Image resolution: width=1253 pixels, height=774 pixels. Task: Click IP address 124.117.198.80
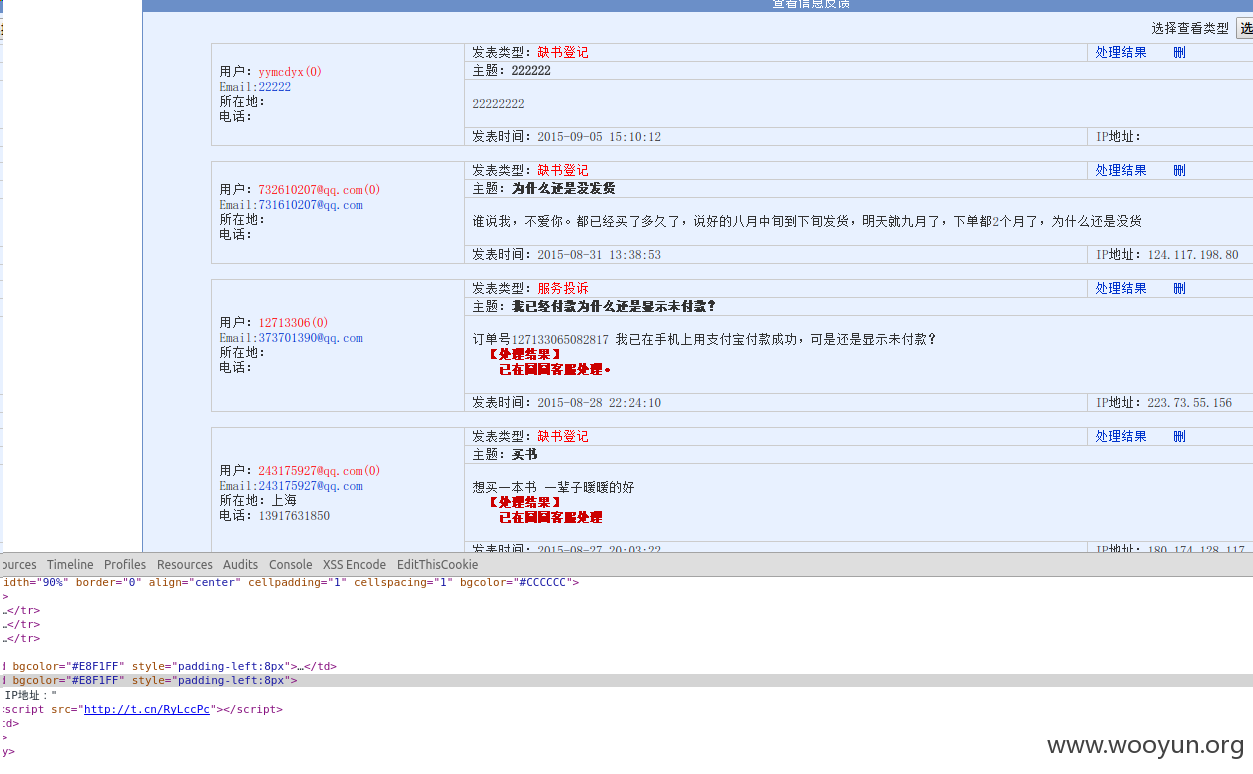coord(1193,255)
